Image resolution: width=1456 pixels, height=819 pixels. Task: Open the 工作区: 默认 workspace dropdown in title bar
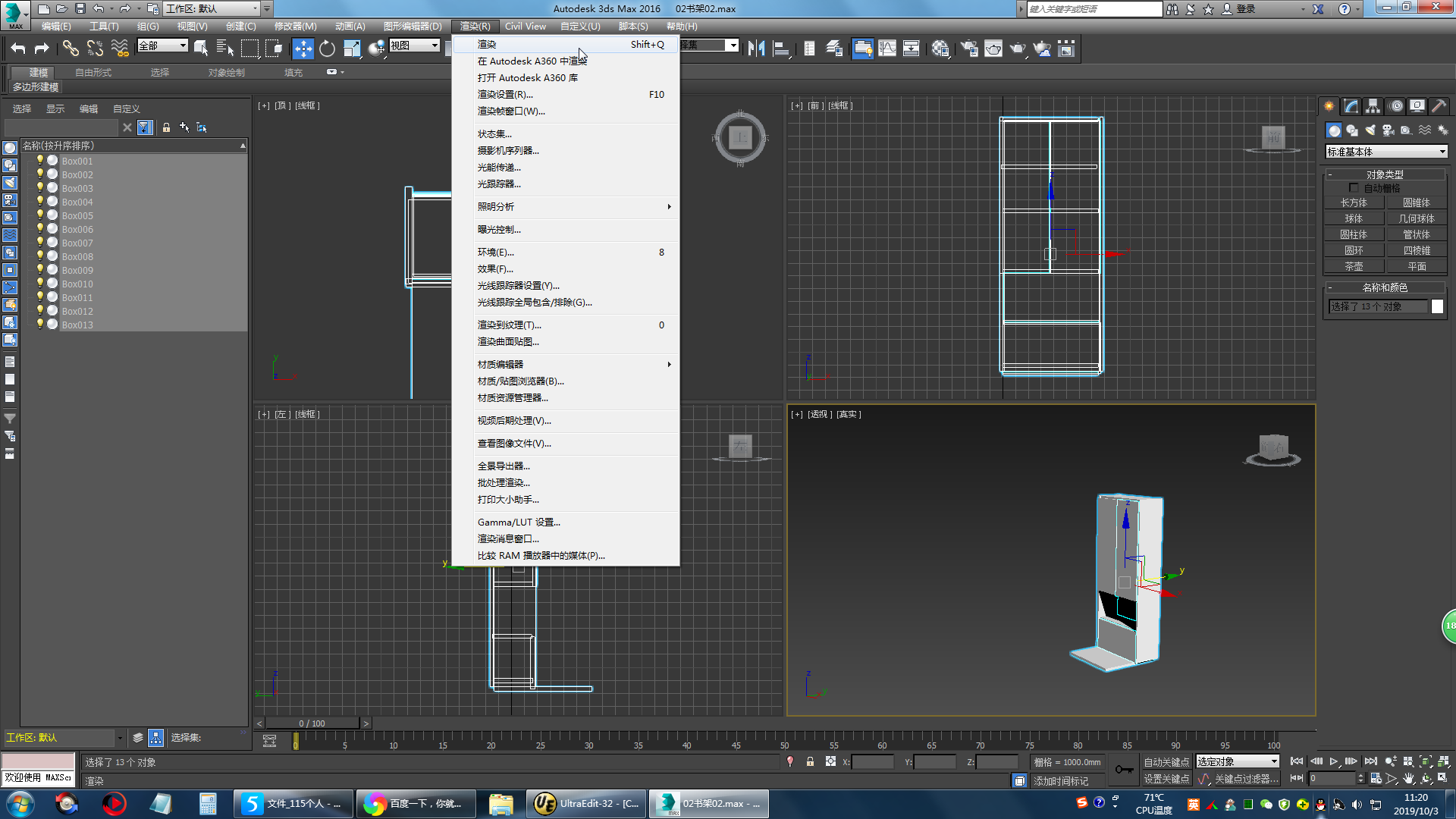point(212,8)
